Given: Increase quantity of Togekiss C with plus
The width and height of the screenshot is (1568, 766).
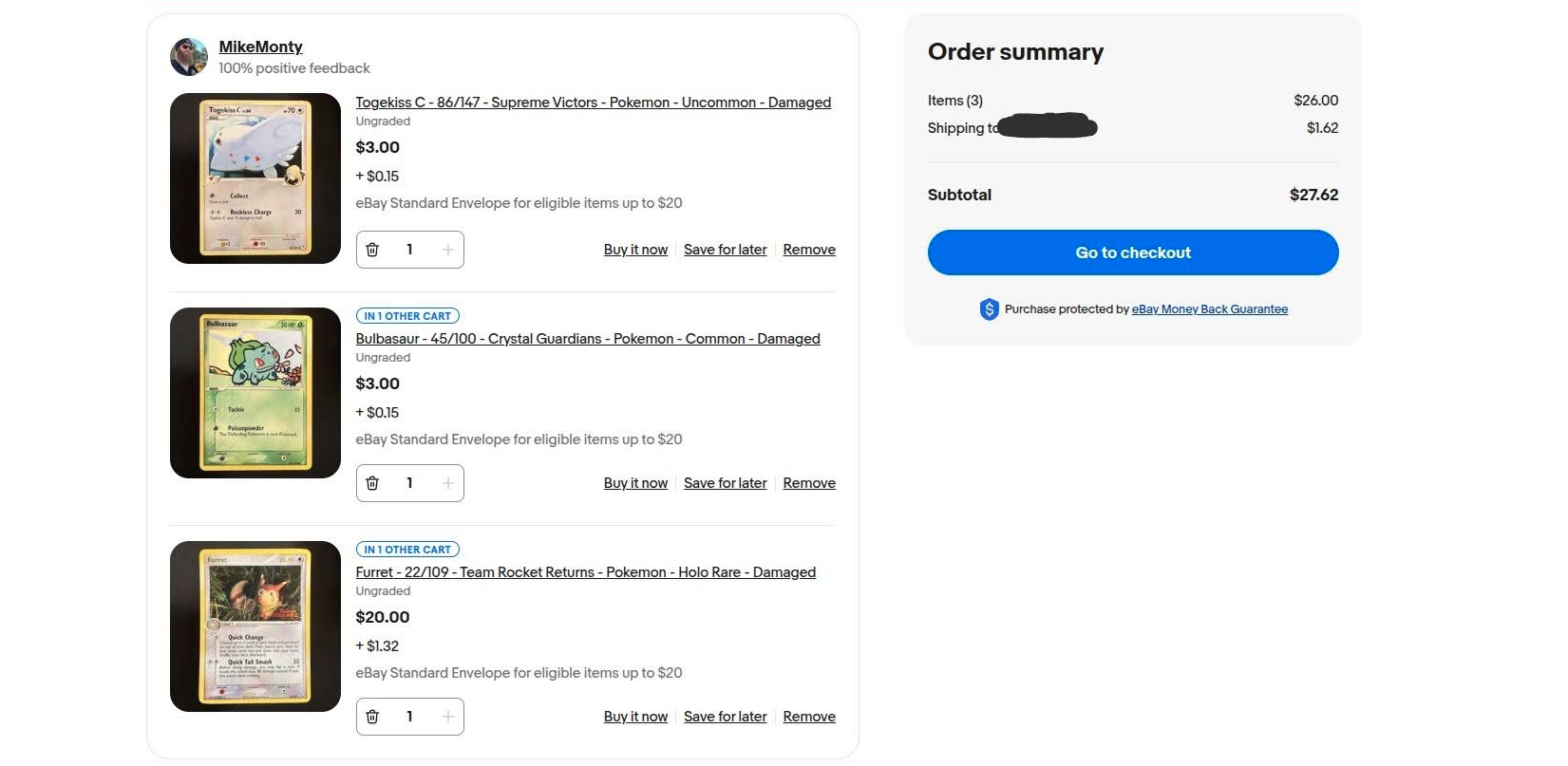Looking at the screenshot, I should [x=447, y=250].
